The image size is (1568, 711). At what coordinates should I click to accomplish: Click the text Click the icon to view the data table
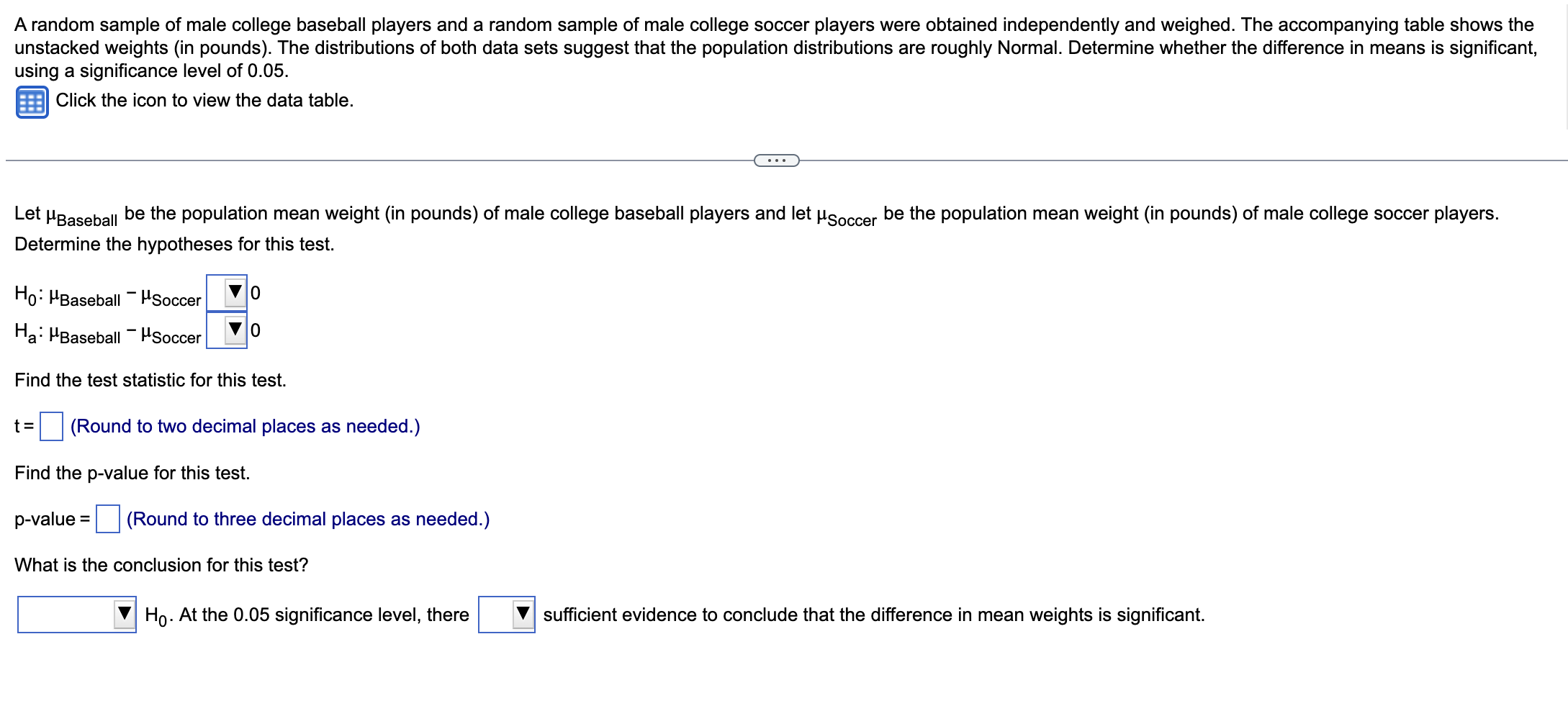coord(203,101)
